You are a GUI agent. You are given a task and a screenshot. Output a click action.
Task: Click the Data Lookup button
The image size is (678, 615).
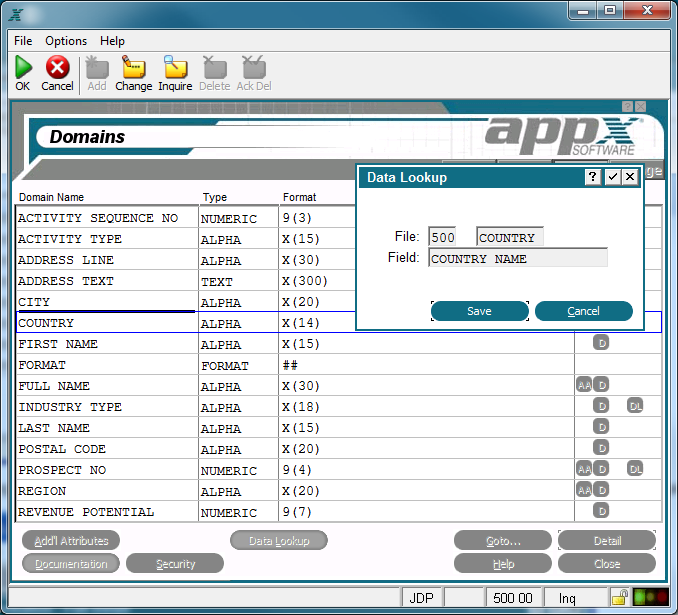[279, 541]
